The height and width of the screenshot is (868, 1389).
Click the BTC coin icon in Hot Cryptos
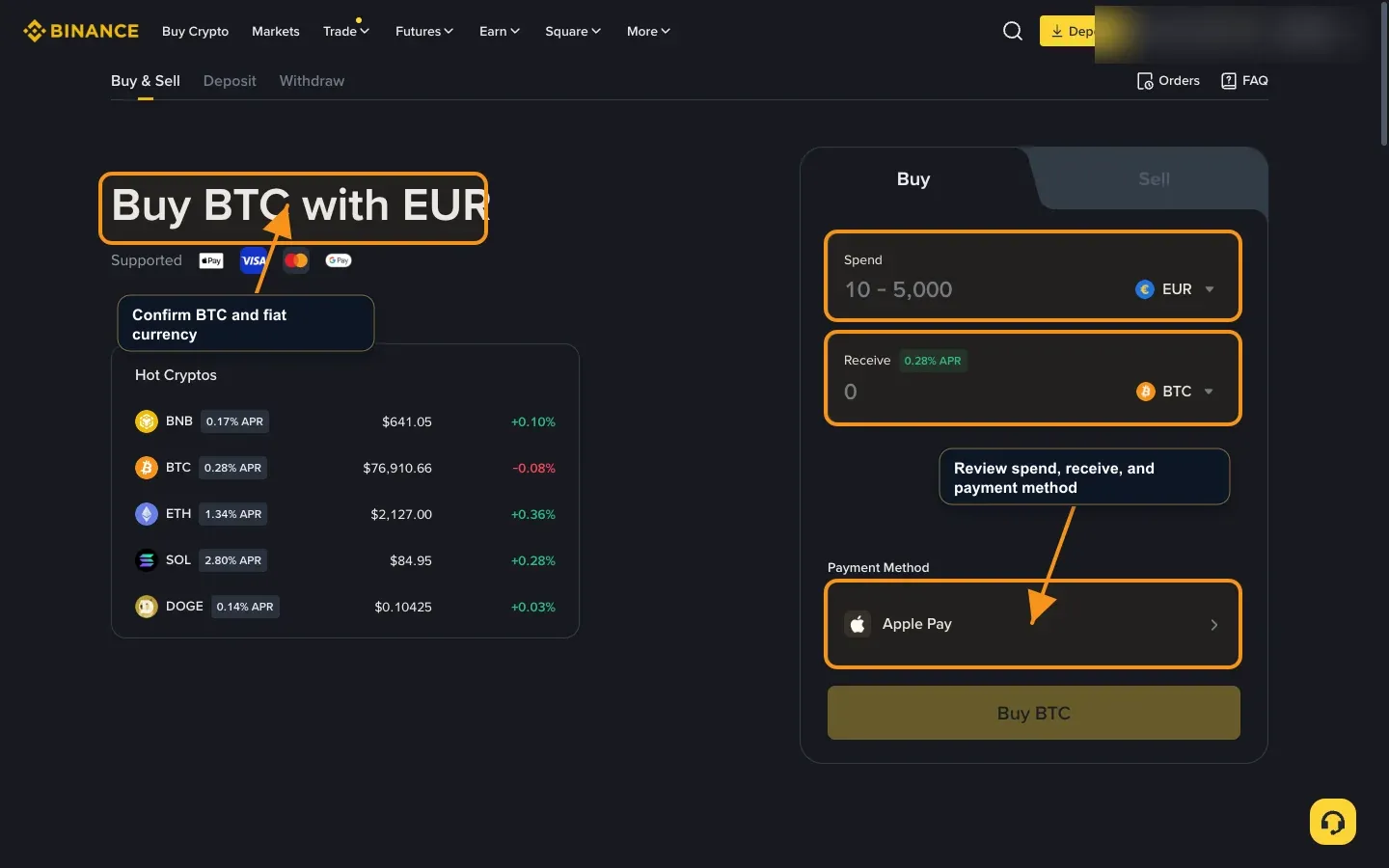click(x=147, y=468)
